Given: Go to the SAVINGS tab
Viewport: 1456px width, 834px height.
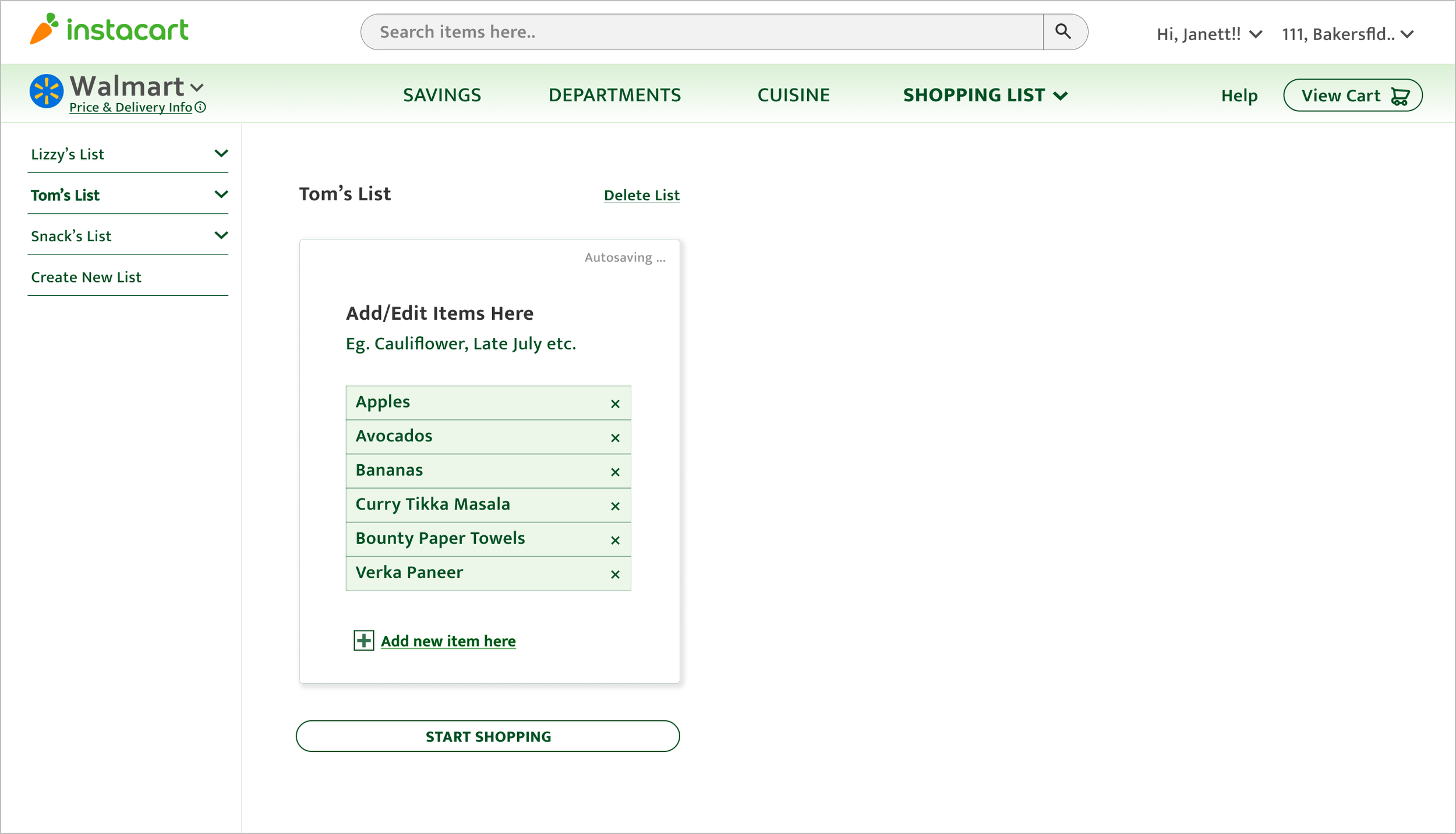Looking at the screenshot, I should 442,95.
